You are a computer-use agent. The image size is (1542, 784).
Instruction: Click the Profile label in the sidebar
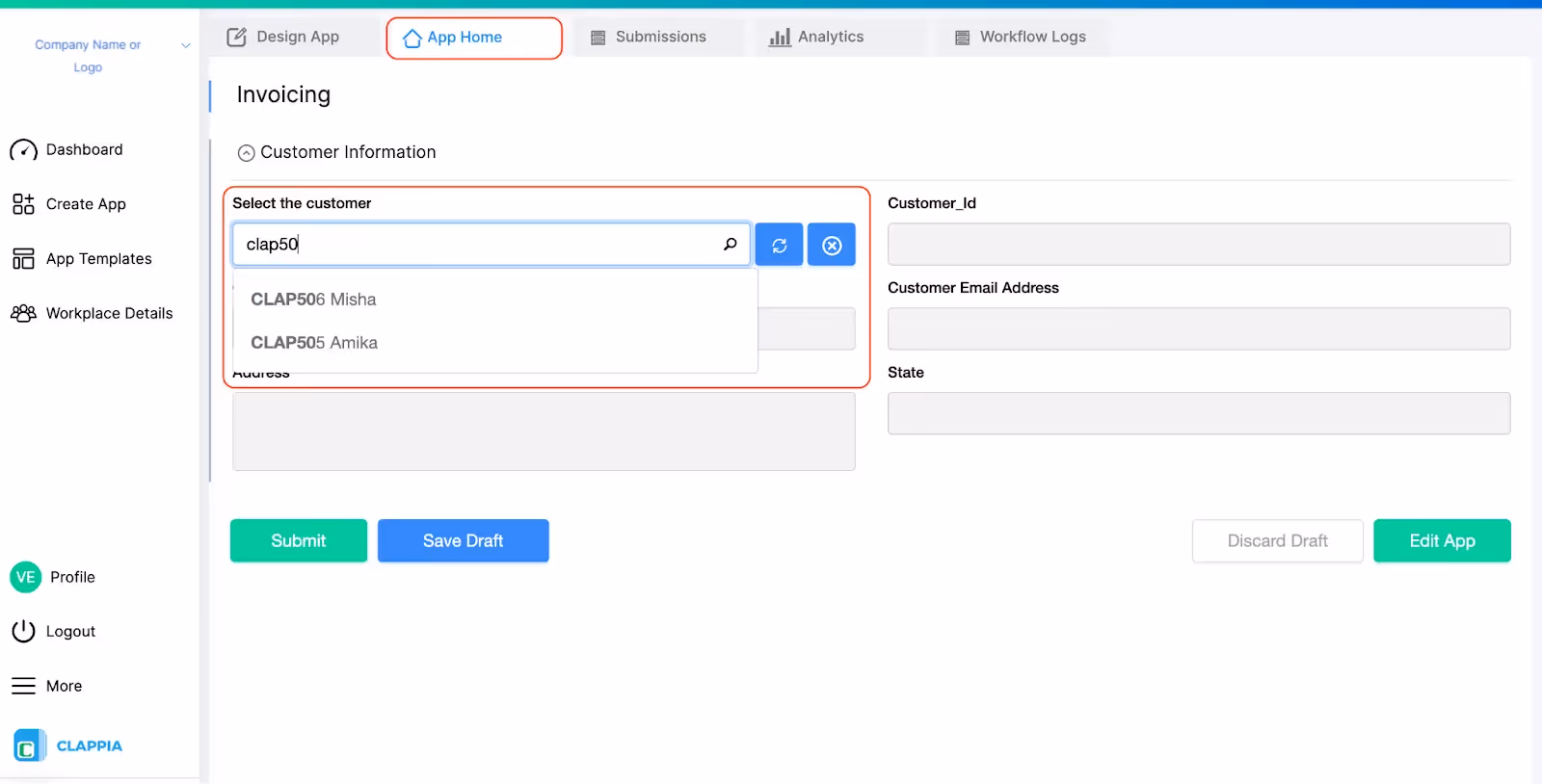coord(73,577)
